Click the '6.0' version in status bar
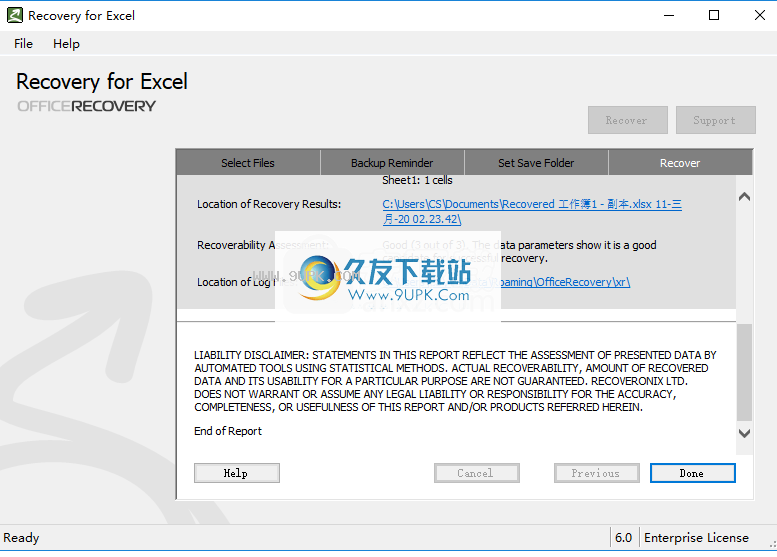The height and width of the screenshot is (557, 777). point(623,538)
